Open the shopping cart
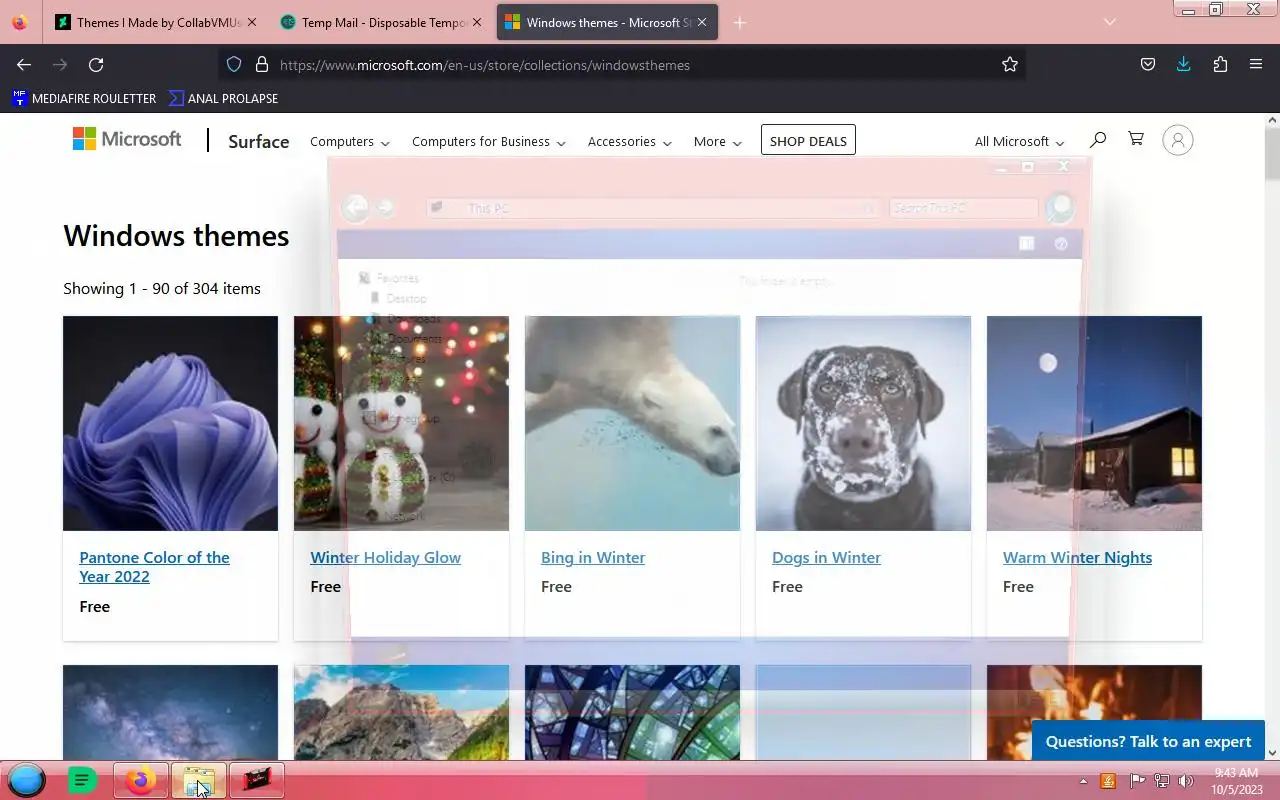 coord(1136,139)
